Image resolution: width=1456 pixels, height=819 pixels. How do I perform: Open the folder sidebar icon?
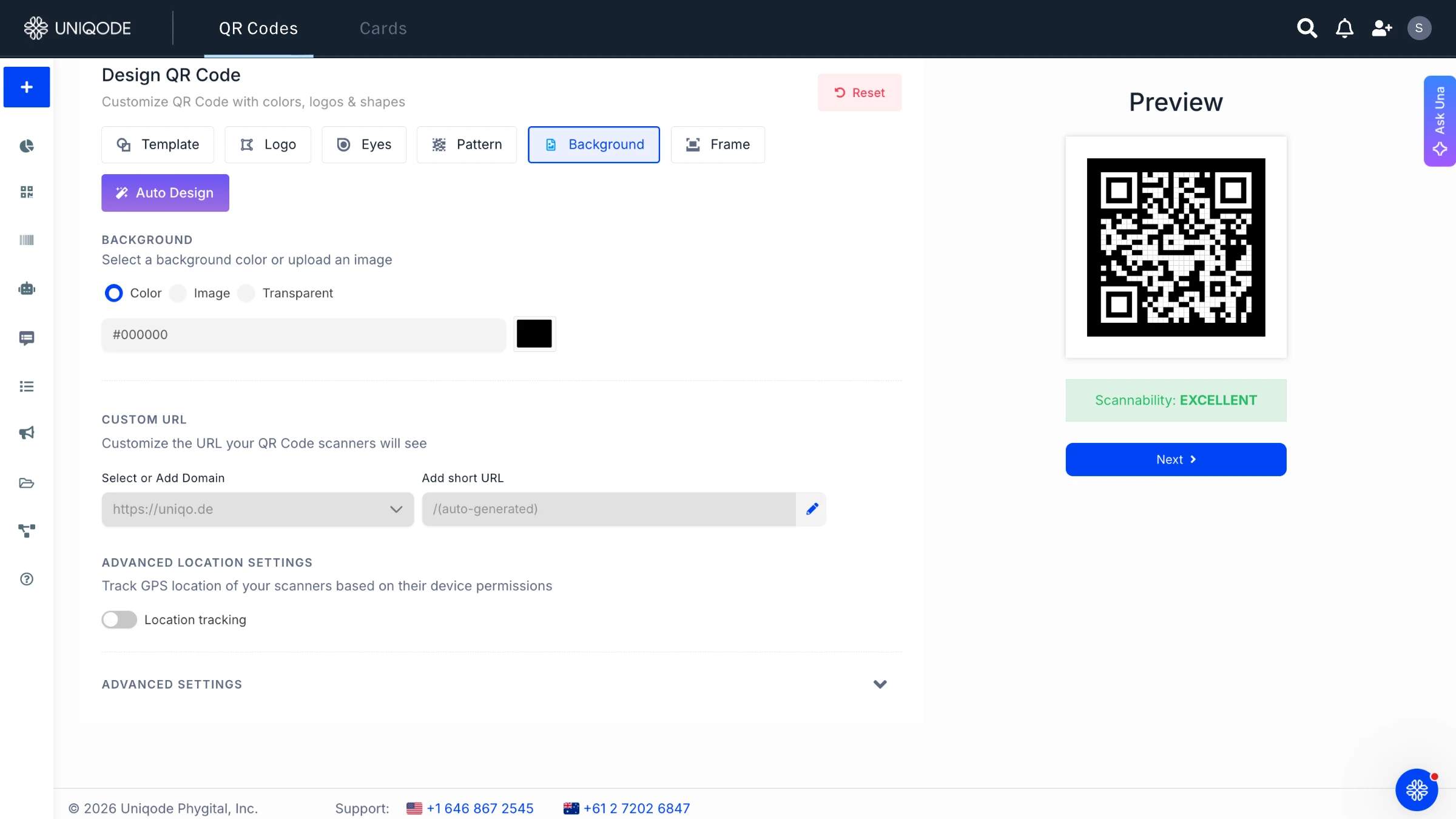pos(27,483)
